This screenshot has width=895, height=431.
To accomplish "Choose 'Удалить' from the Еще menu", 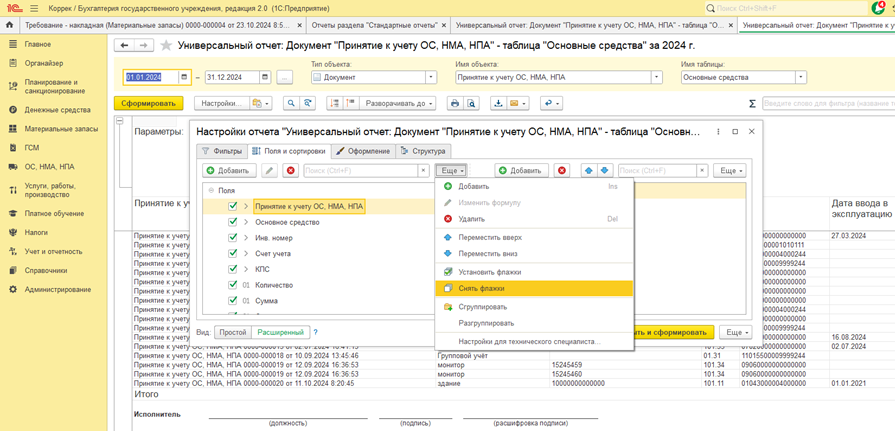I will pyautogui.click(x=534, y=219).
